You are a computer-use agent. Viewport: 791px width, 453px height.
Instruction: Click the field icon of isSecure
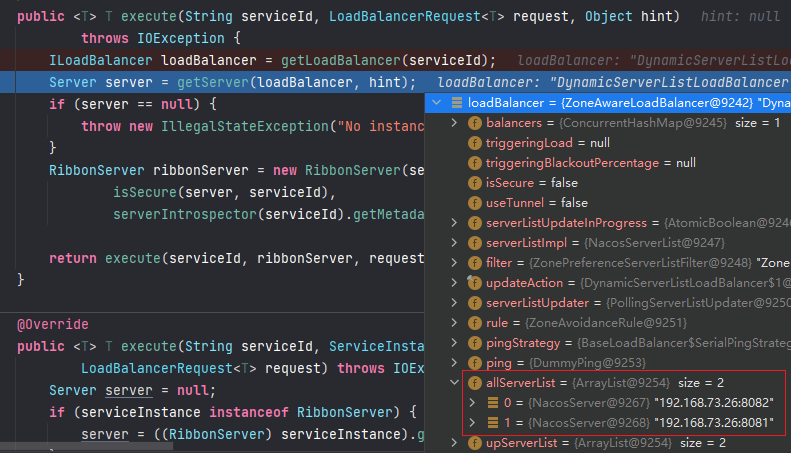[474, 183]
